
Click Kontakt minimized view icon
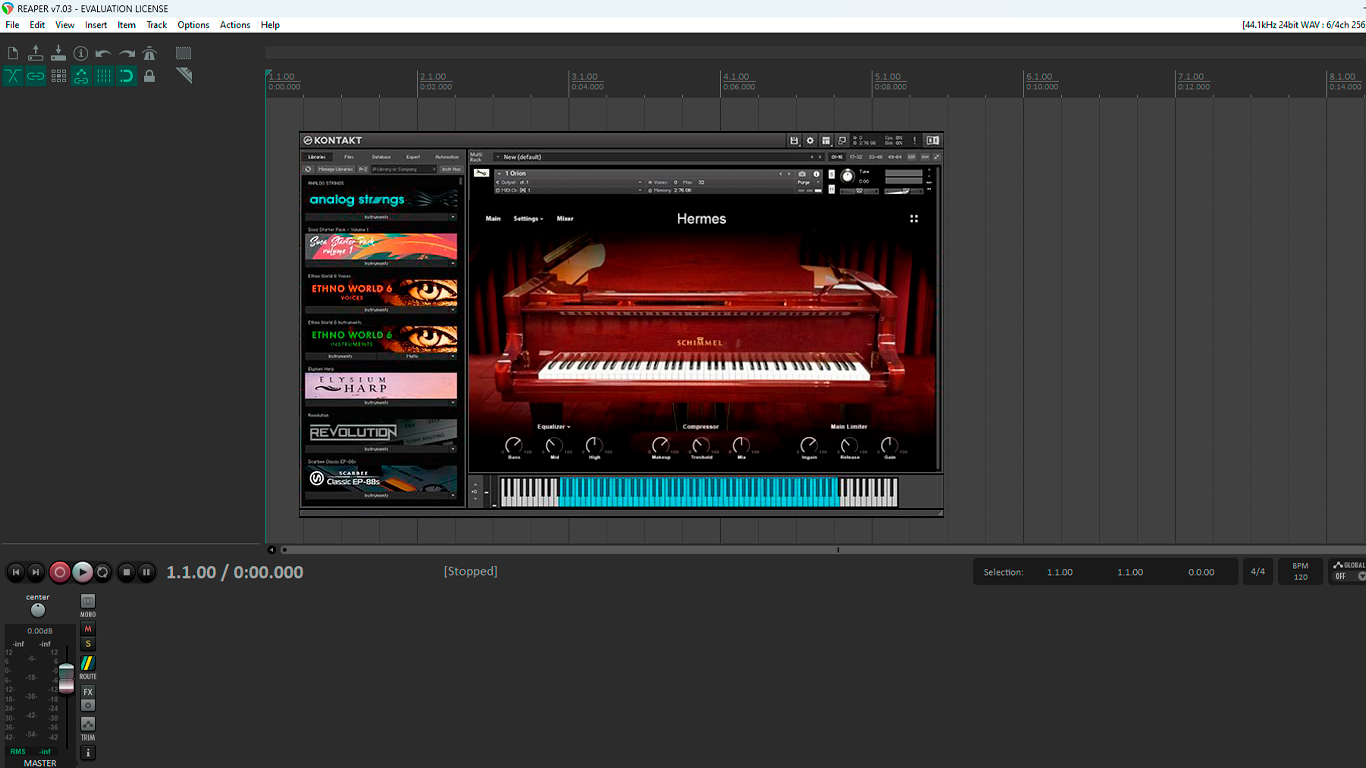[843, 141]
